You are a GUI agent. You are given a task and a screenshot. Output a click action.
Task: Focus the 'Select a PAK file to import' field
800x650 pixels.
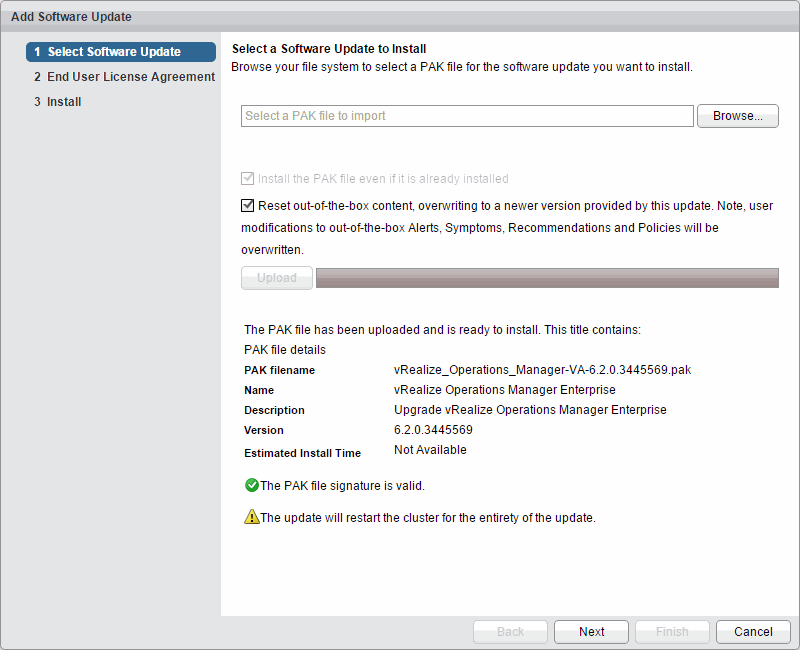(467, 116)
